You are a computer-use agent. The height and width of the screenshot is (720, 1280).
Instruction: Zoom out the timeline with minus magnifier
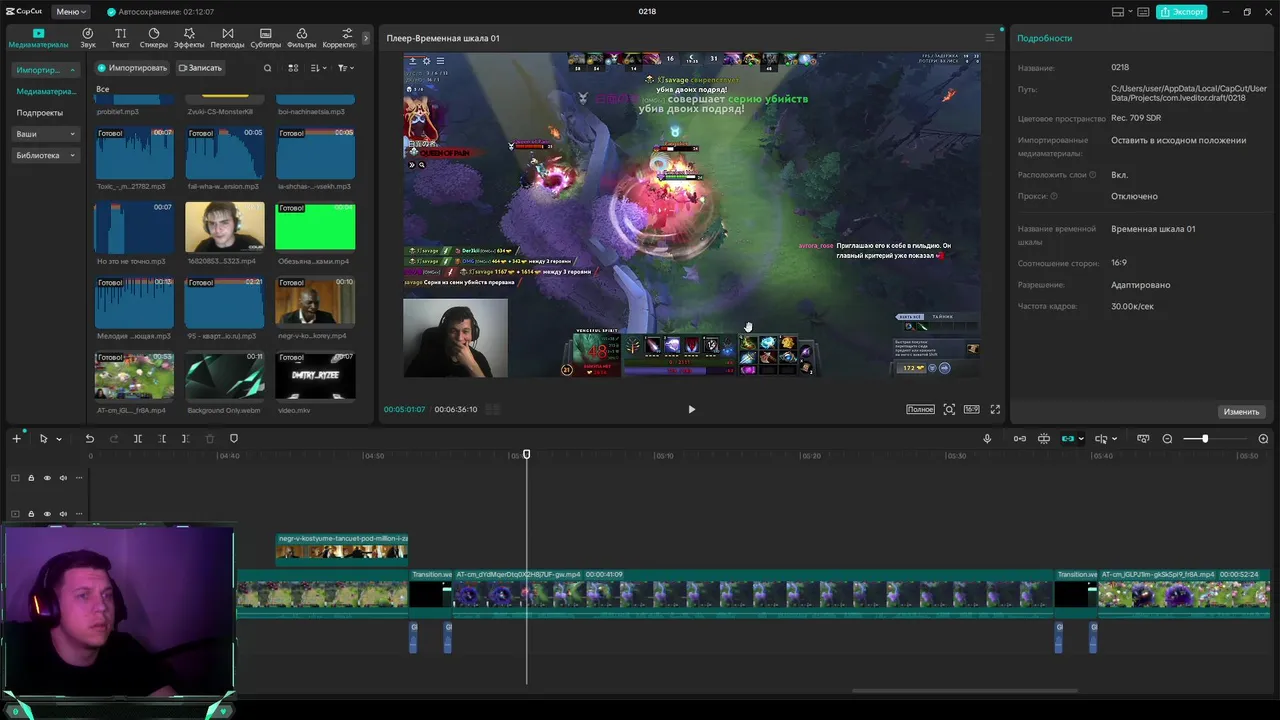pos(1167,439)
